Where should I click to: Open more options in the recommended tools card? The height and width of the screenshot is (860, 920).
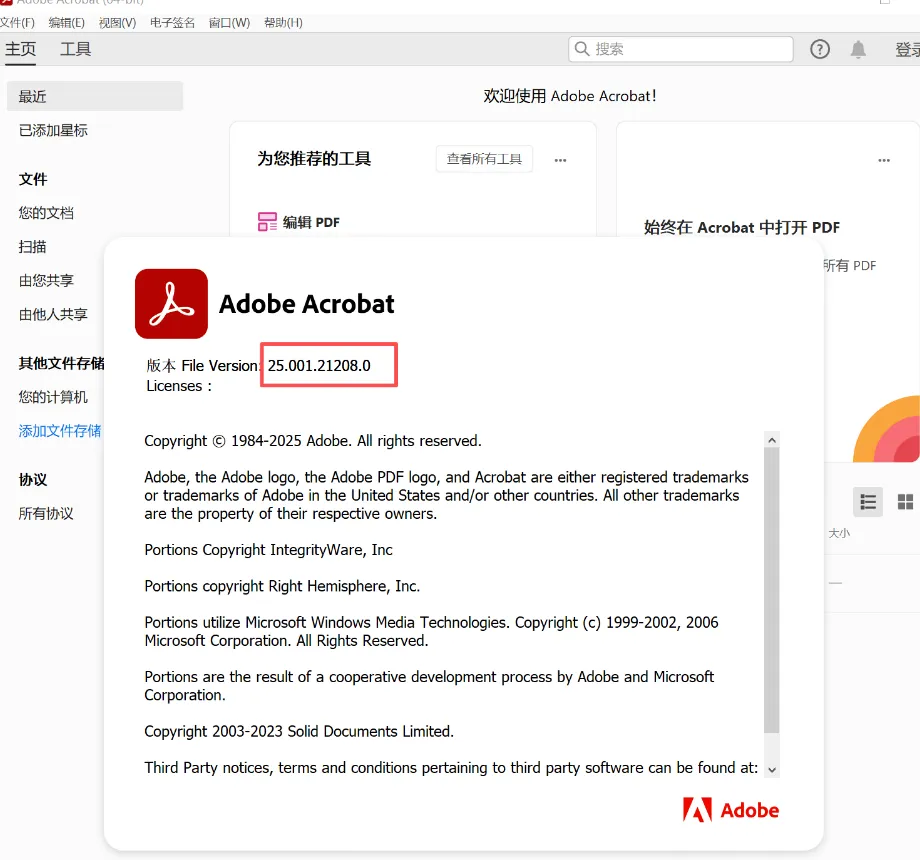click(560, 160)
